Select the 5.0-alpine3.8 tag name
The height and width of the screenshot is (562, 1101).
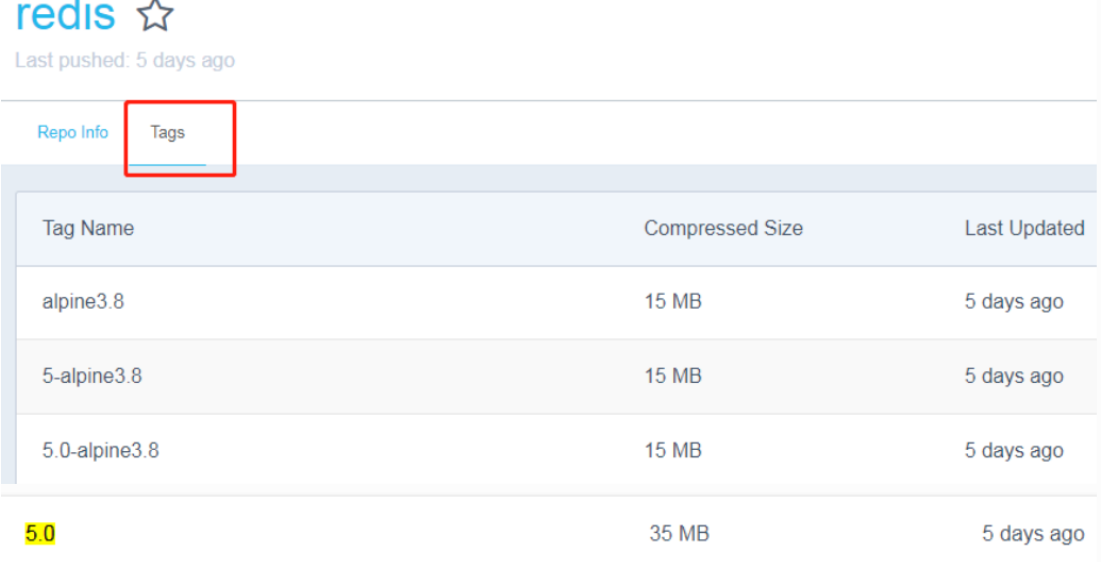(100, 450)
